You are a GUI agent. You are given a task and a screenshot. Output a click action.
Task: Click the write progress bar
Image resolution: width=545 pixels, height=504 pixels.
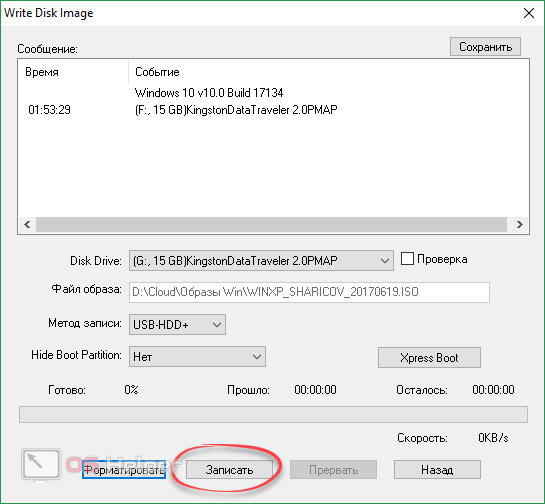point(273,414)
